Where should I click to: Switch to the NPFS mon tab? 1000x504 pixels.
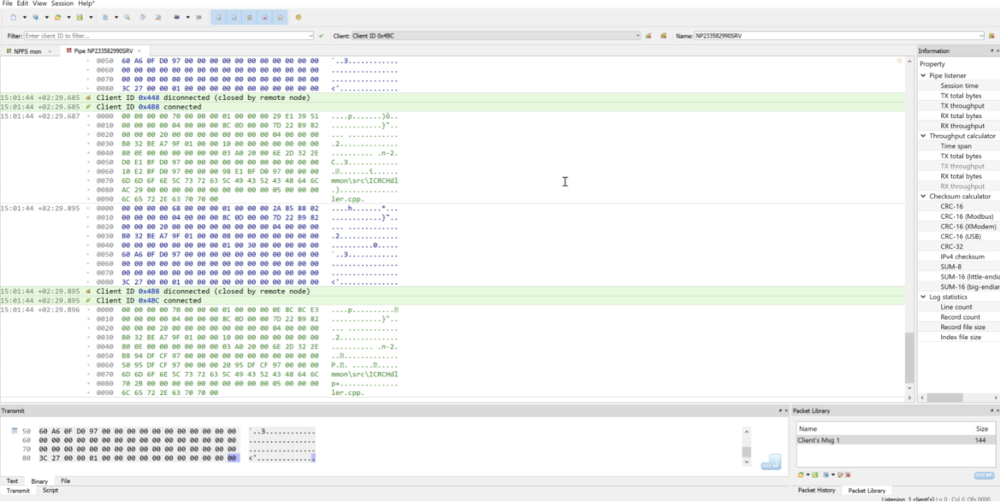(x=27, y=51)
